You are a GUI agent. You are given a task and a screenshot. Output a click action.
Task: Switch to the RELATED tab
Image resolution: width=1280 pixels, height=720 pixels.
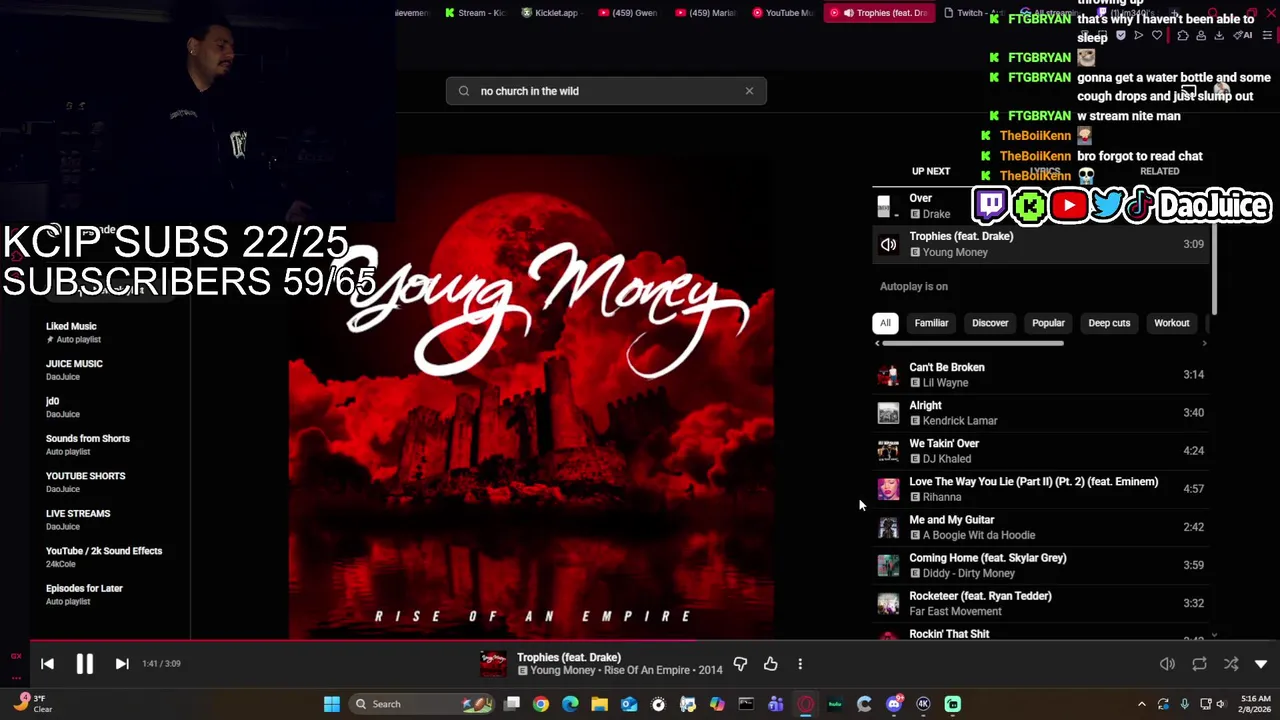(x=1160, y=171)
